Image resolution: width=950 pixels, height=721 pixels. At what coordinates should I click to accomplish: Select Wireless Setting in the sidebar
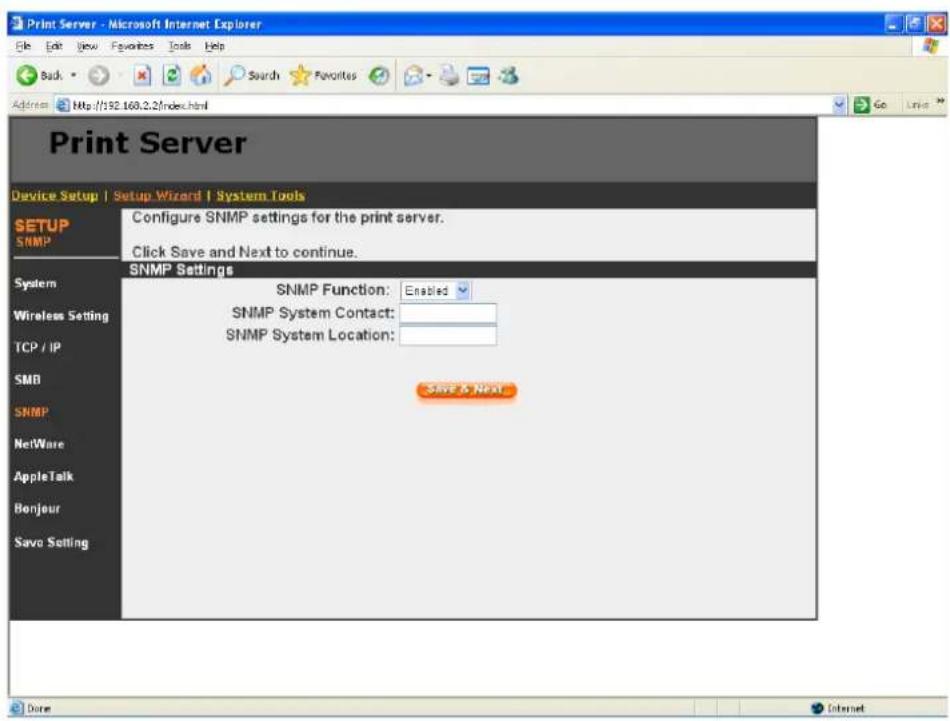pyautogui.click(x=61, y=316)
